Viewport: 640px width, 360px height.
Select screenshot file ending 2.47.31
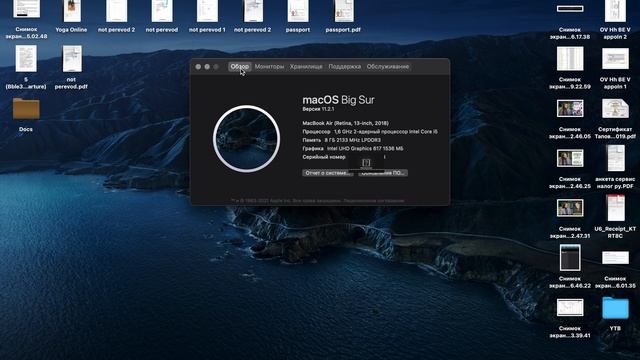[570, 208]
